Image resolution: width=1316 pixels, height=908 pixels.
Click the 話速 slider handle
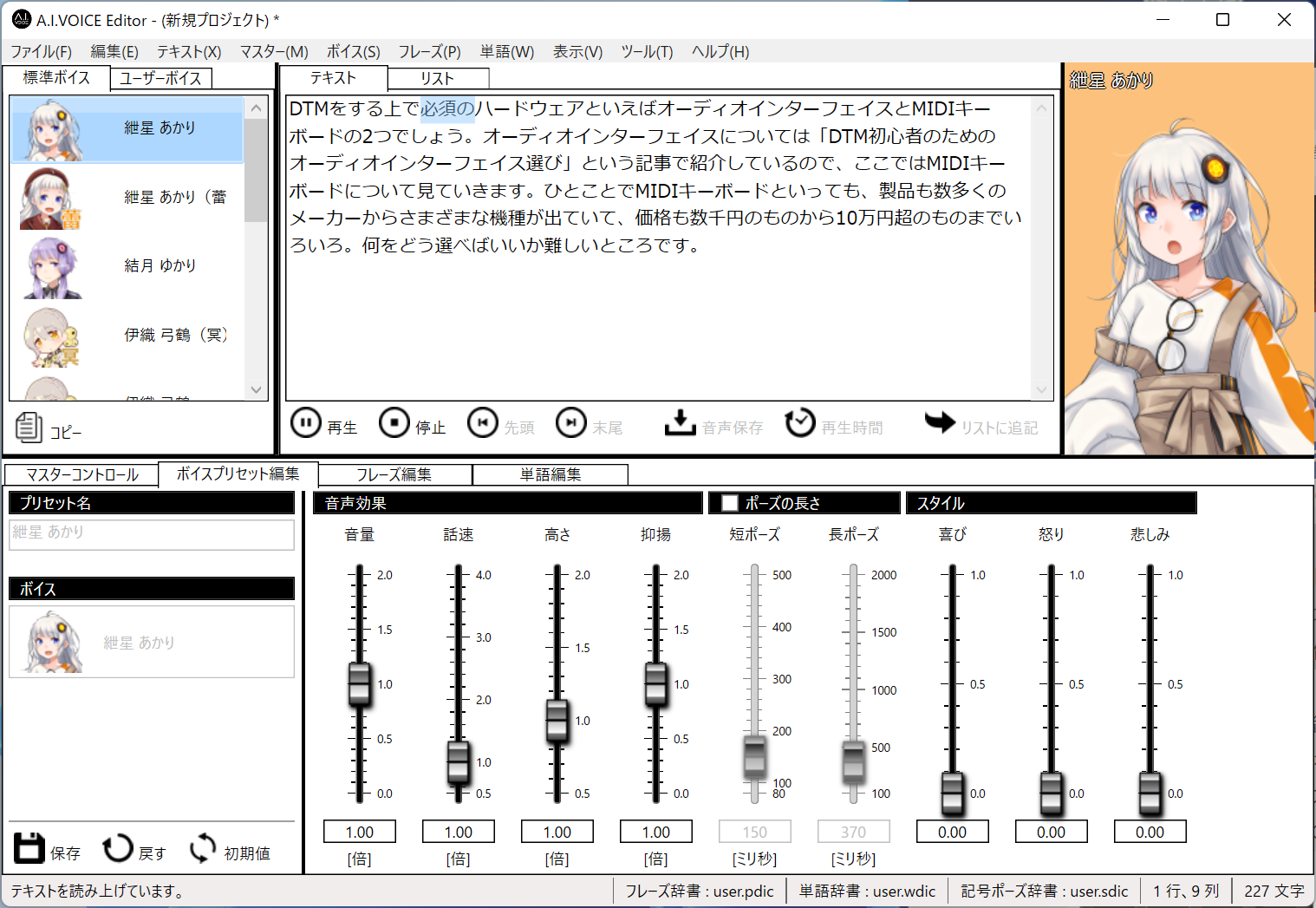coord(459,762)
